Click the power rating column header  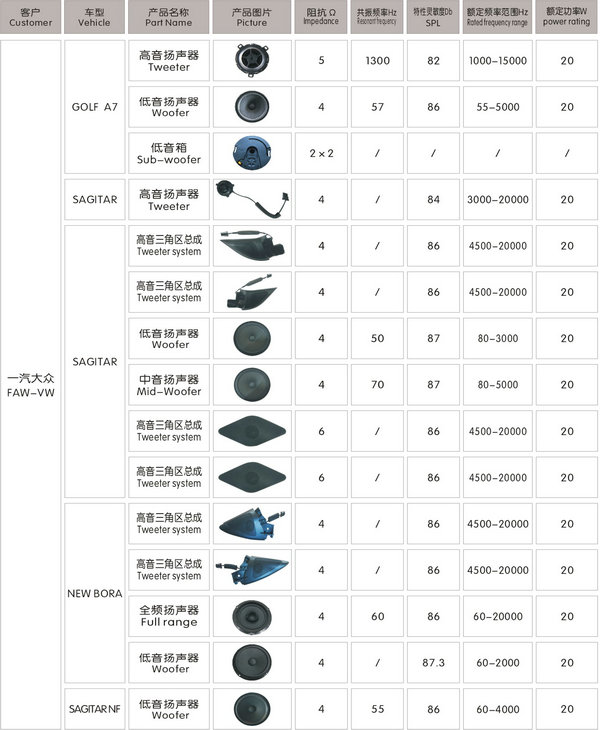coord(567,16)
